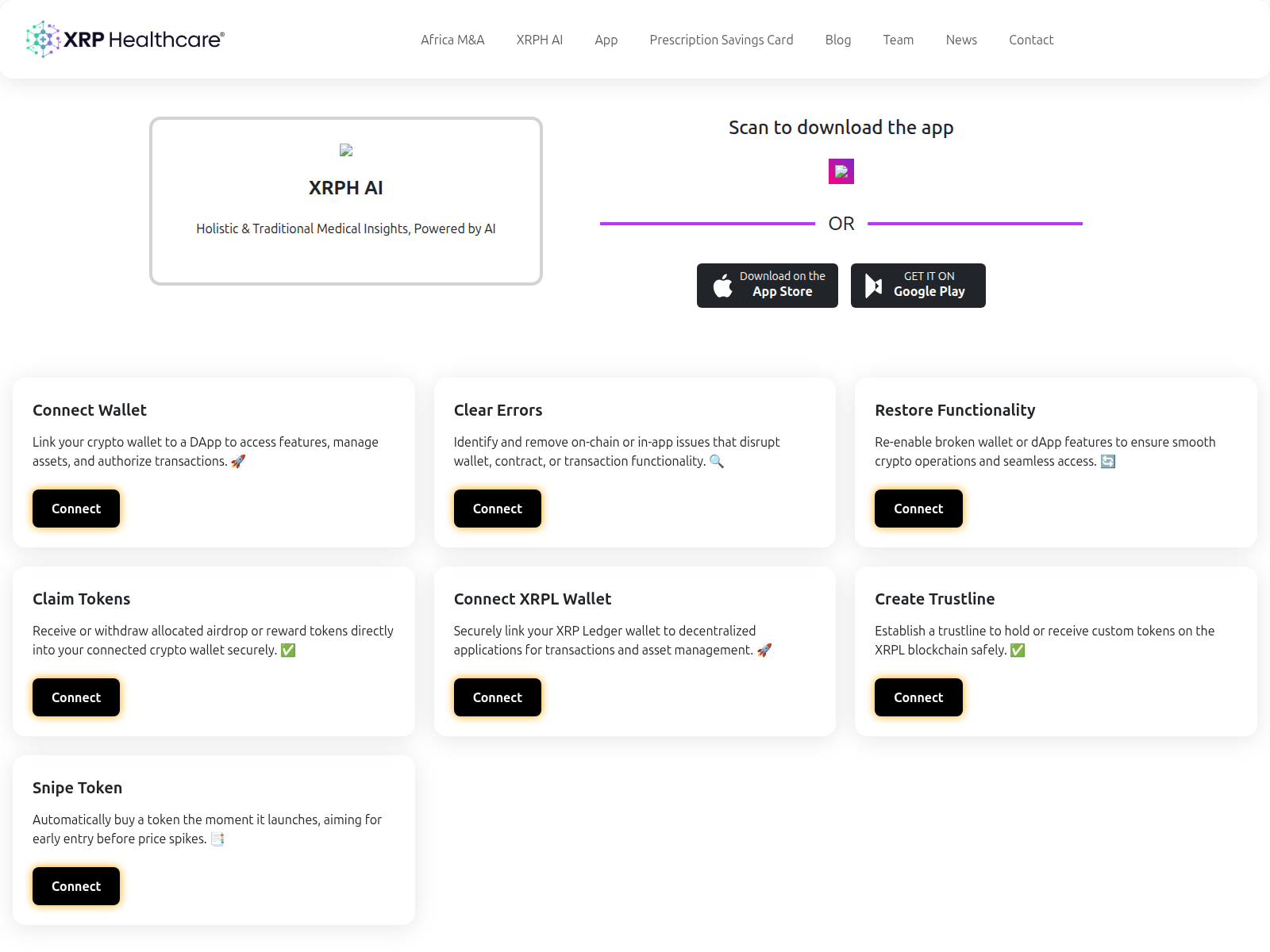
Task: Connect under Clear Errors card
Action: pyautogui.click(x=498, y=509)
